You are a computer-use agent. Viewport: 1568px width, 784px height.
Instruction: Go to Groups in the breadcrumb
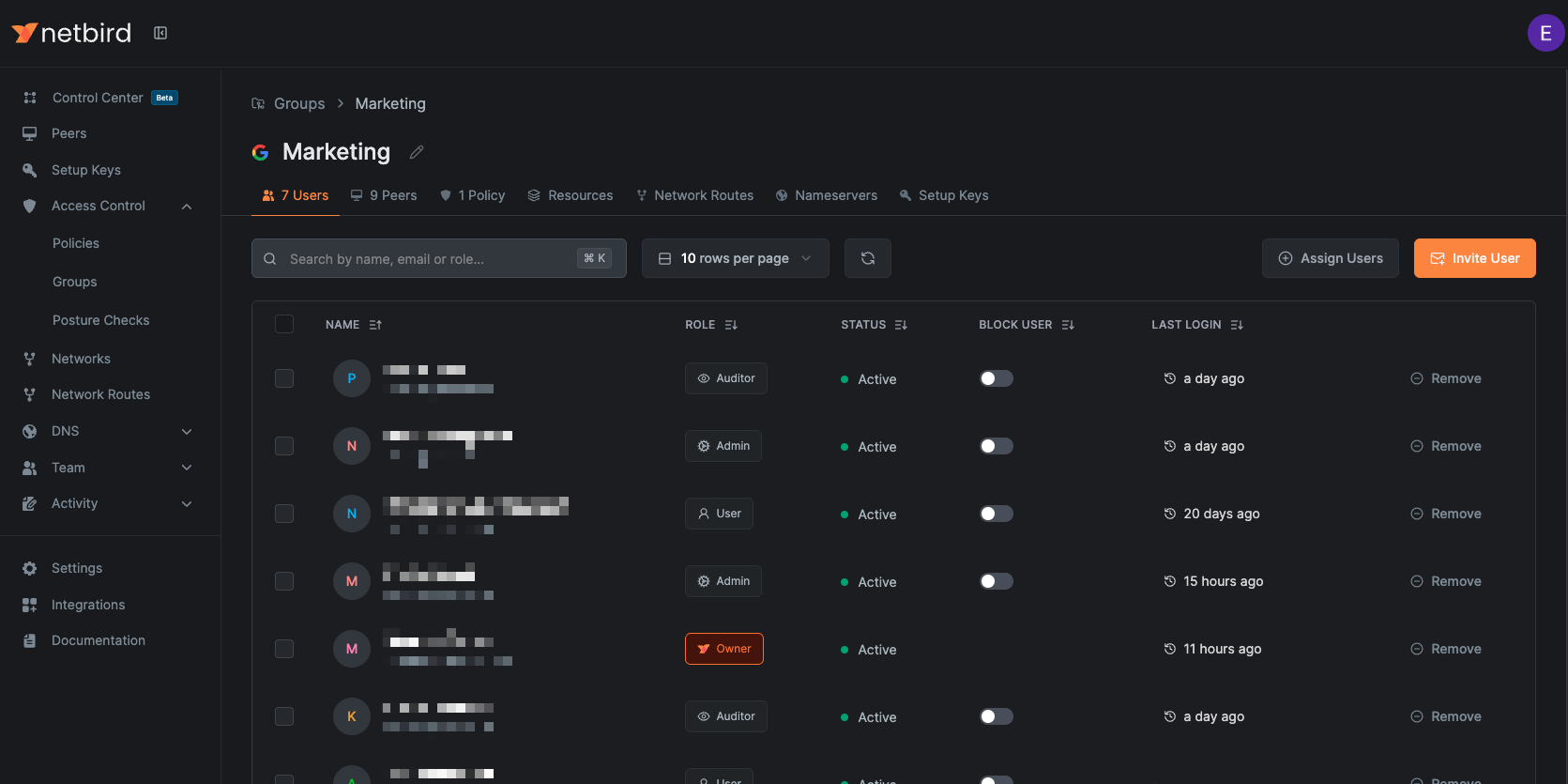tap(298, 103)
